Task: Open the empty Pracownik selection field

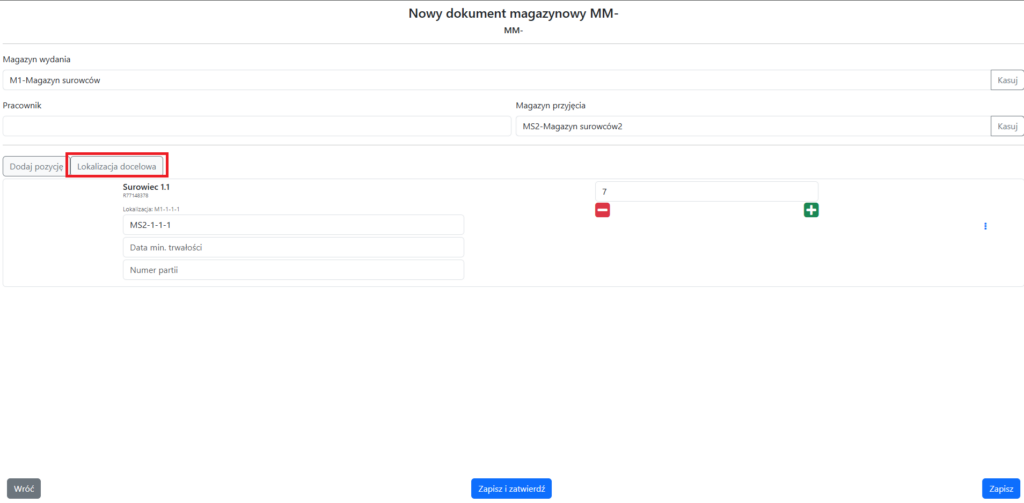Action: (256, 126)
